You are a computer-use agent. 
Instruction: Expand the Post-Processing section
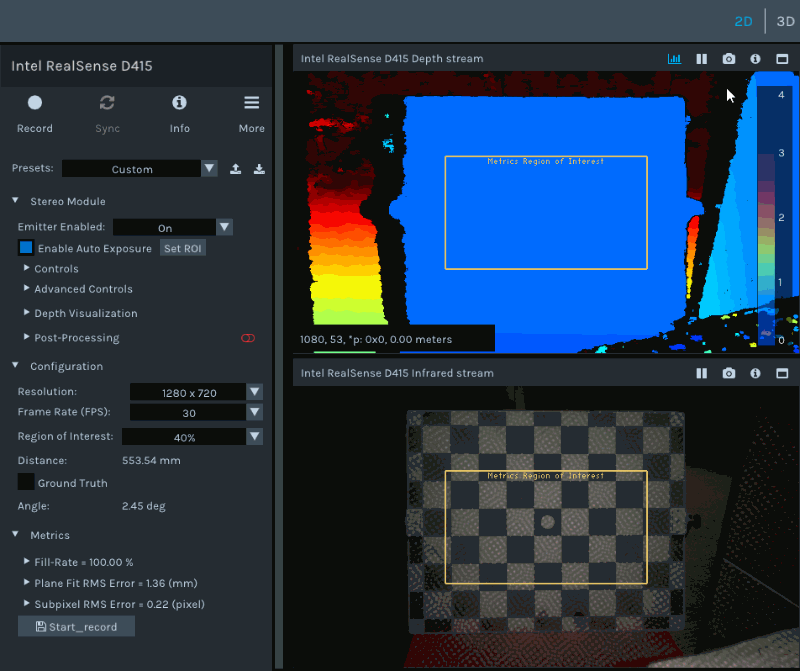click(27, 337)
